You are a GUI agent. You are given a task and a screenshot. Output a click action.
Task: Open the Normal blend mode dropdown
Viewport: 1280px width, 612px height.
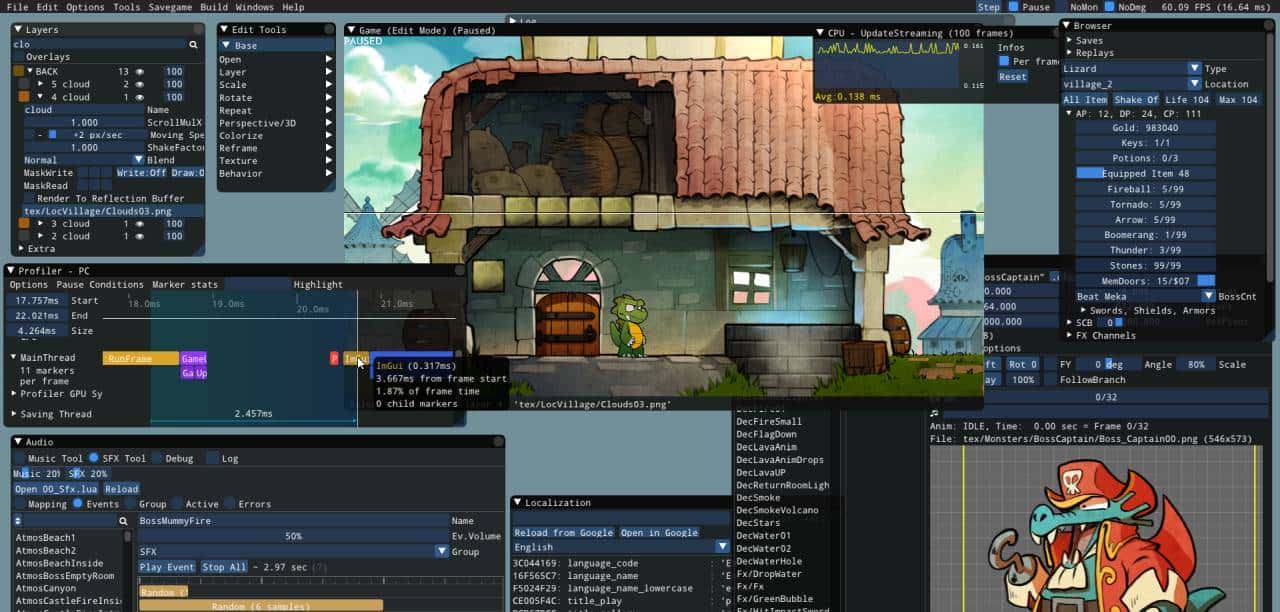pos(138,159)
